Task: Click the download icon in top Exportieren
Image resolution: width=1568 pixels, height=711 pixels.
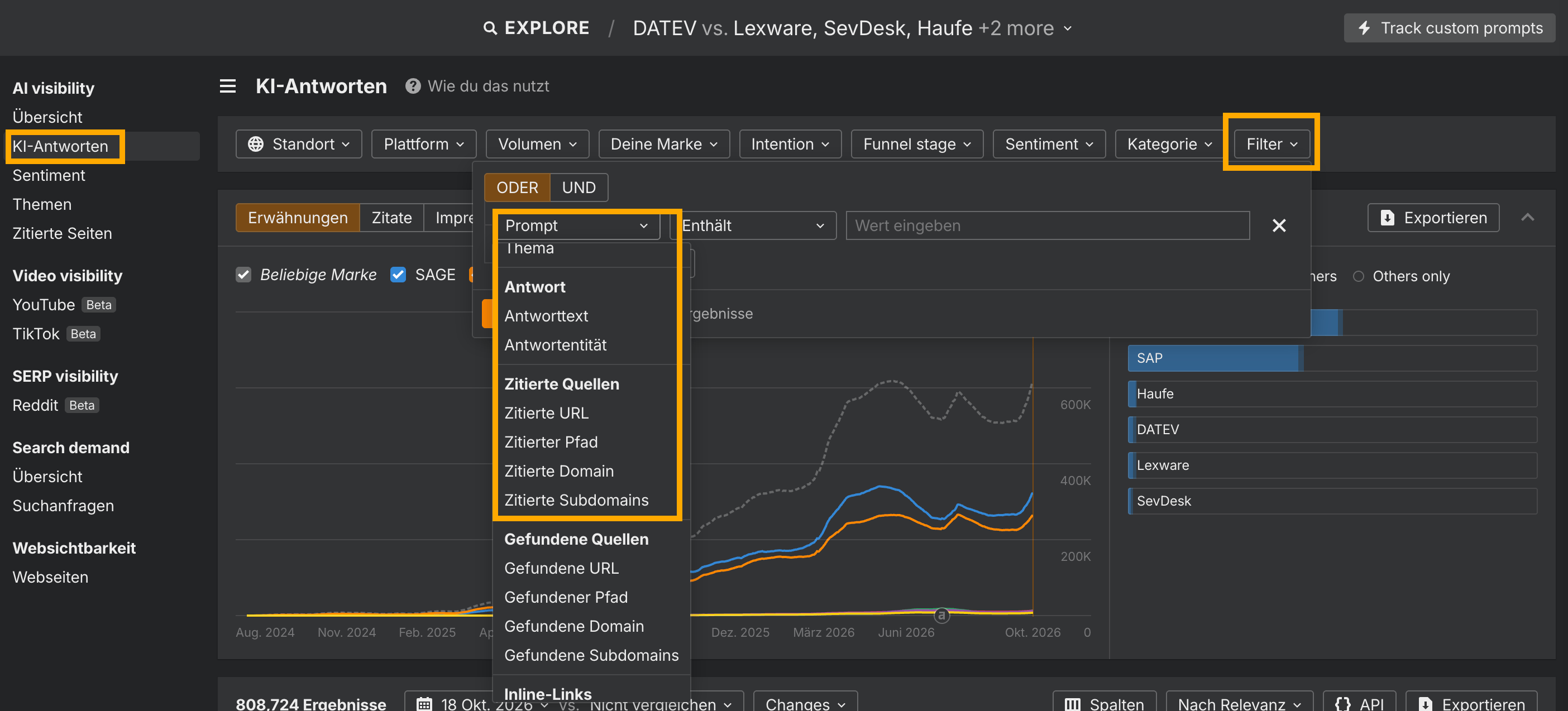Action: 1387,218
